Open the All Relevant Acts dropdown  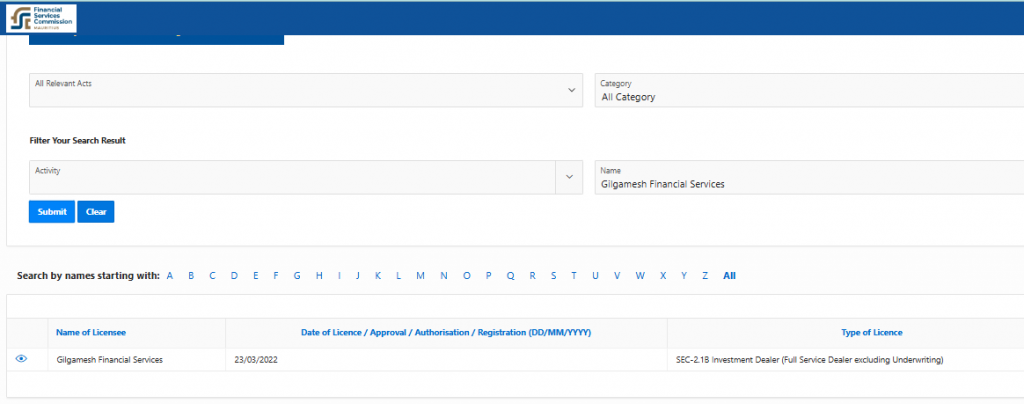306,90
